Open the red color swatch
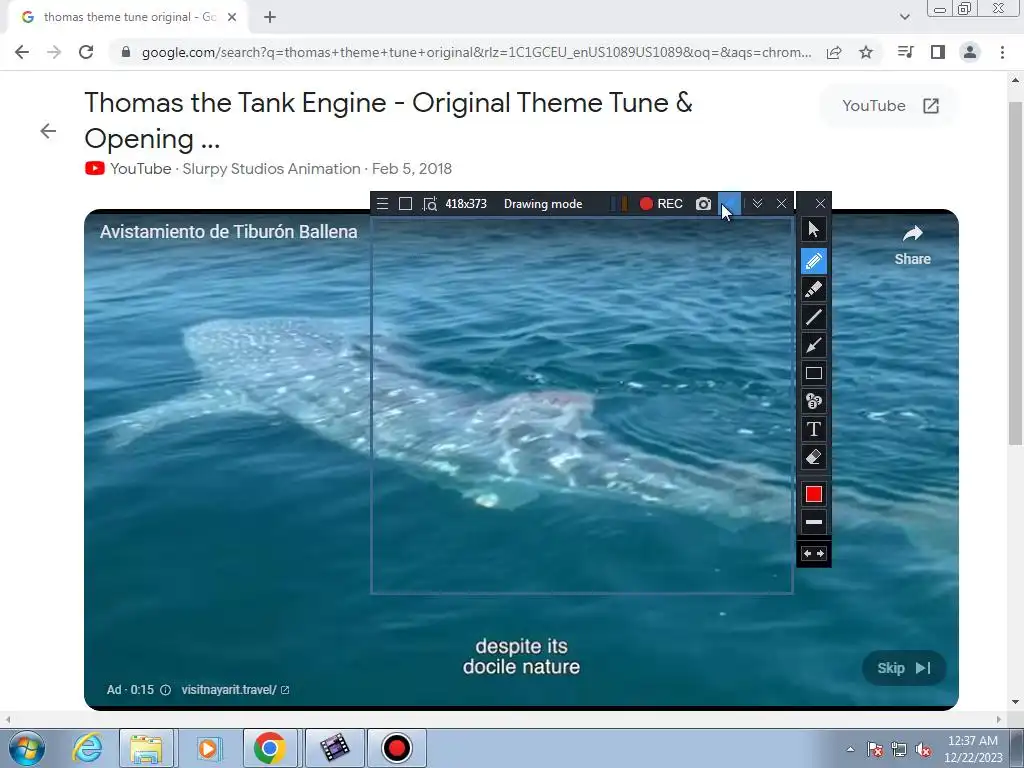The height and width of the screenshot is (768, 1024). pos(814,494)
